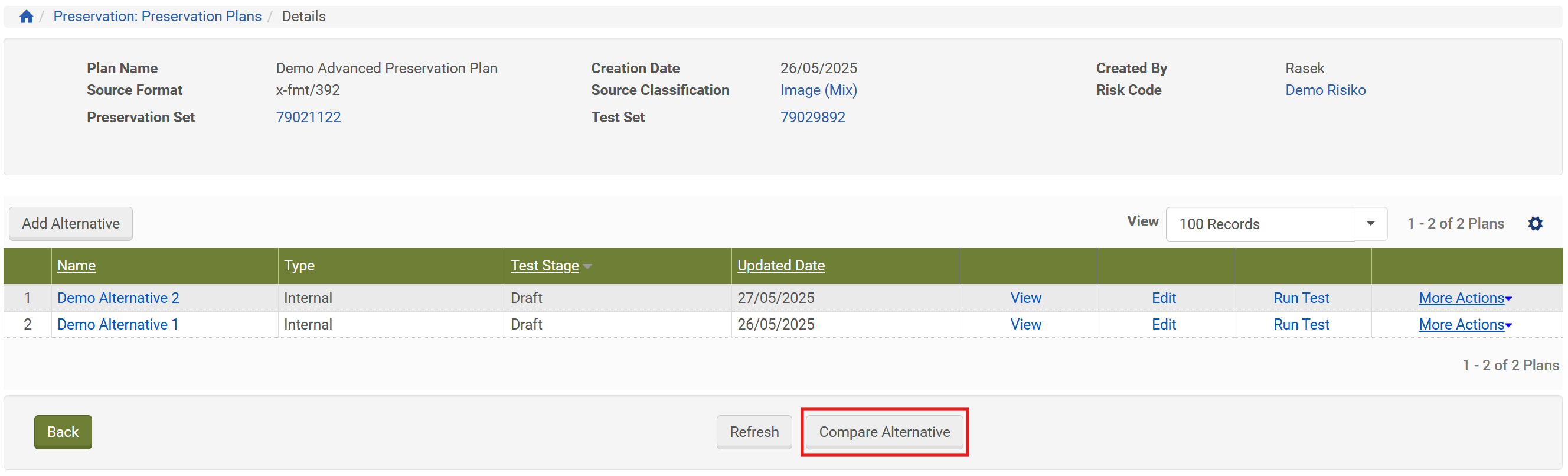The width and height of the screenshot is (1568, 476).
Task: Run Test for Demo Alternative 2
Action: [x=1301, y=298]
